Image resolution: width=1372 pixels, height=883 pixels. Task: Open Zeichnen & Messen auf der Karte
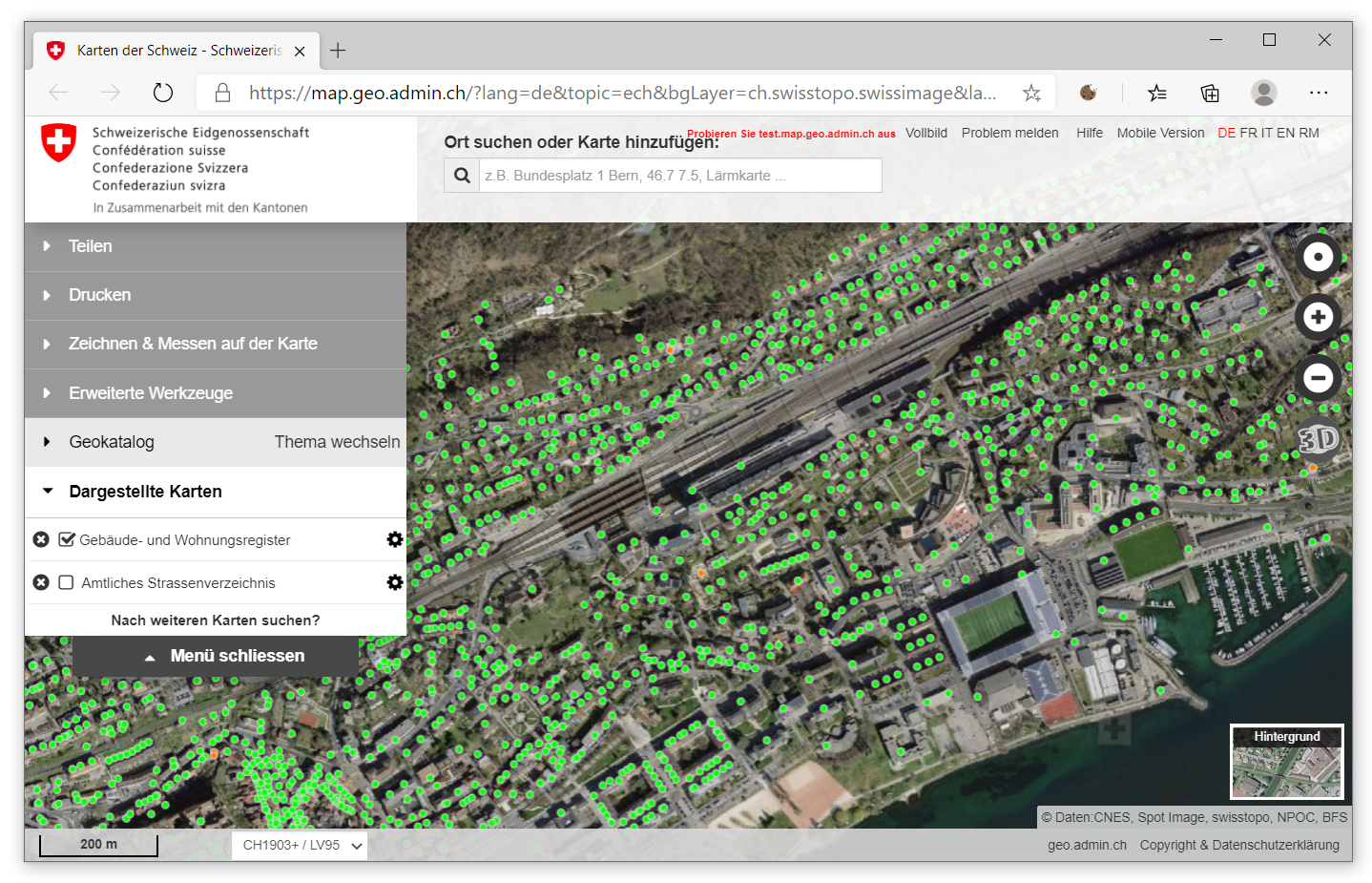pyautogui.click(x=193, y=344)
